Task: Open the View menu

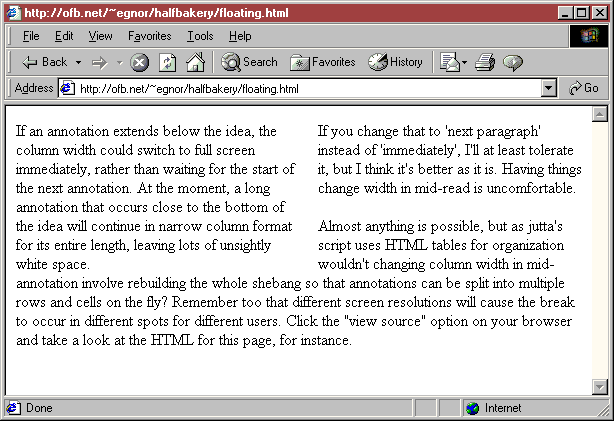Action: pos(100,36)
